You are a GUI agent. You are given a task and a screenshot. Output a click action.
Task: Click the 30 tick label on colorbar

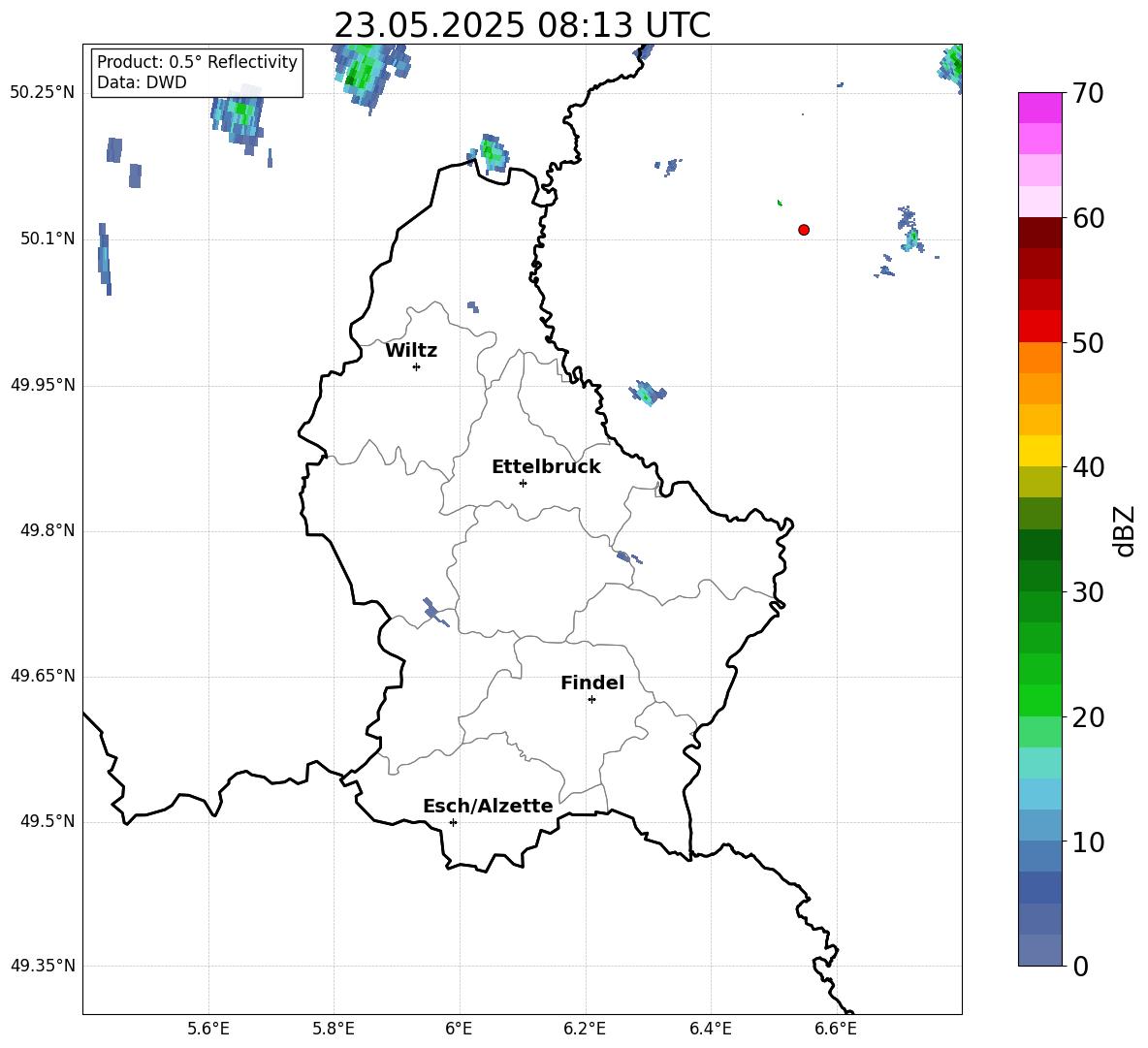[1088, 592]
